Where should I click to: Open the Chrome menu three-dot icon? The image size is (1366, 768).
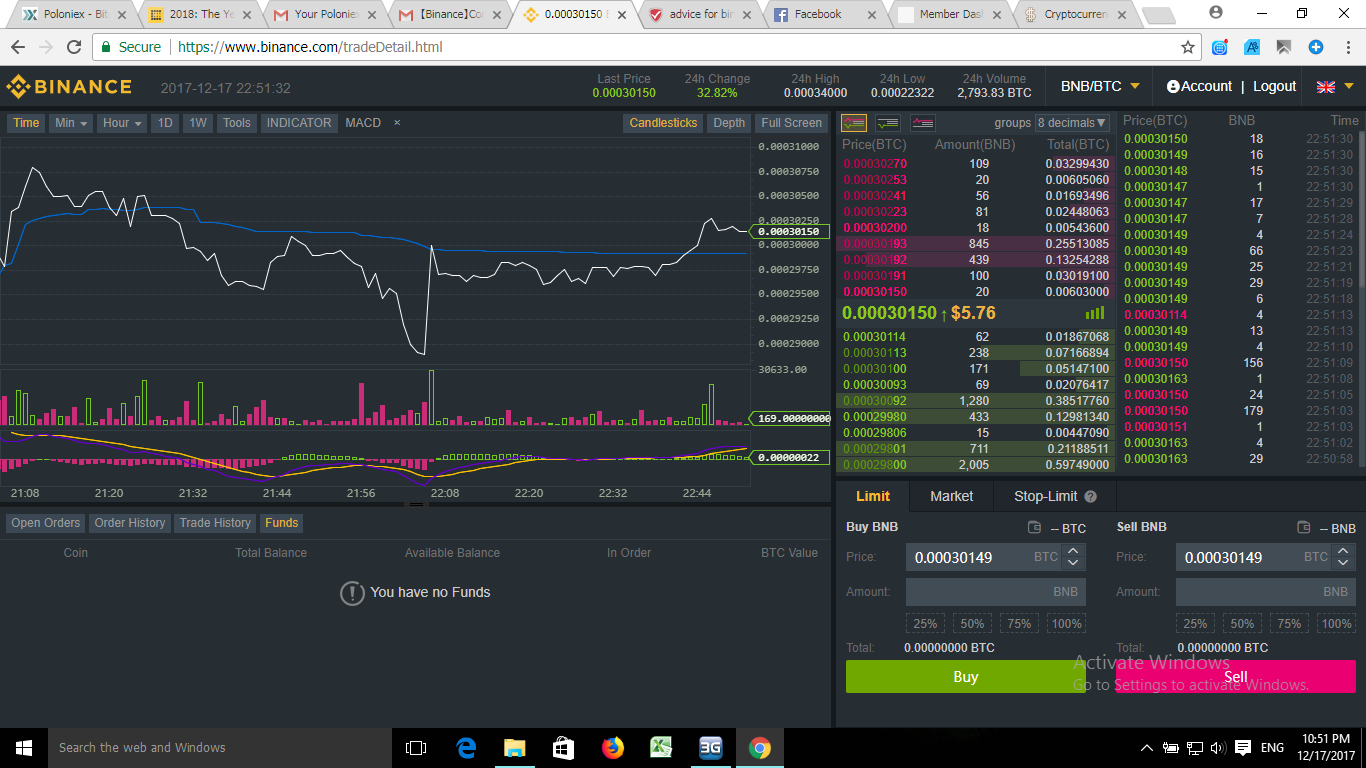point(1346,47)
